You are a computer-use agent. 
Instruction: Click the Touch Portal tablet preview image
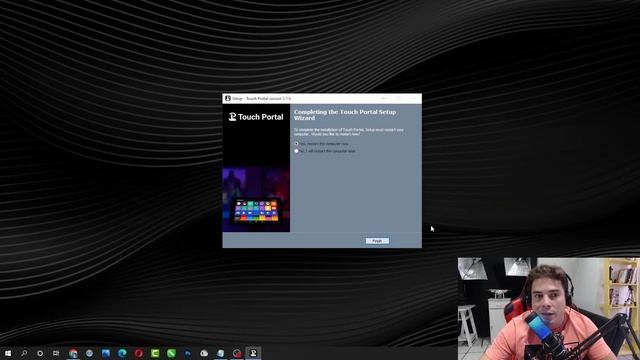pos(256,211)
